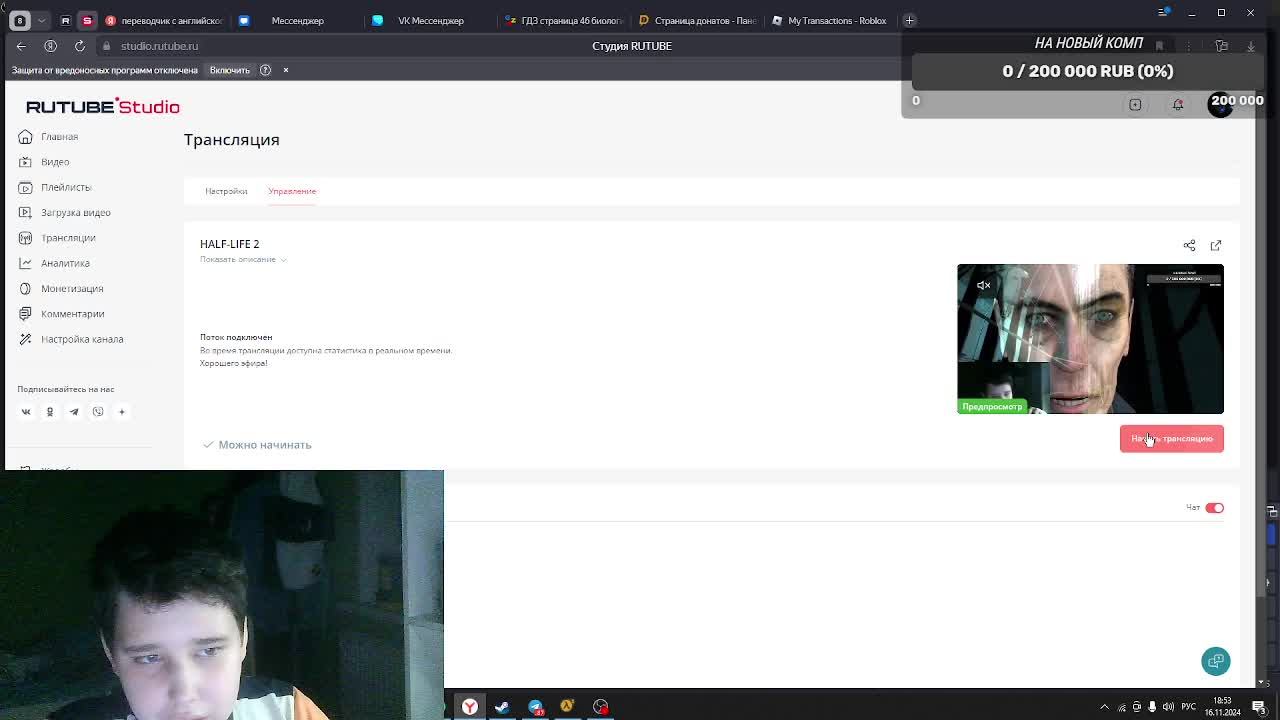Viewport: 1280px width, 720px height.
Task: Unmute the preview player sound
Action: pos(983,285)
